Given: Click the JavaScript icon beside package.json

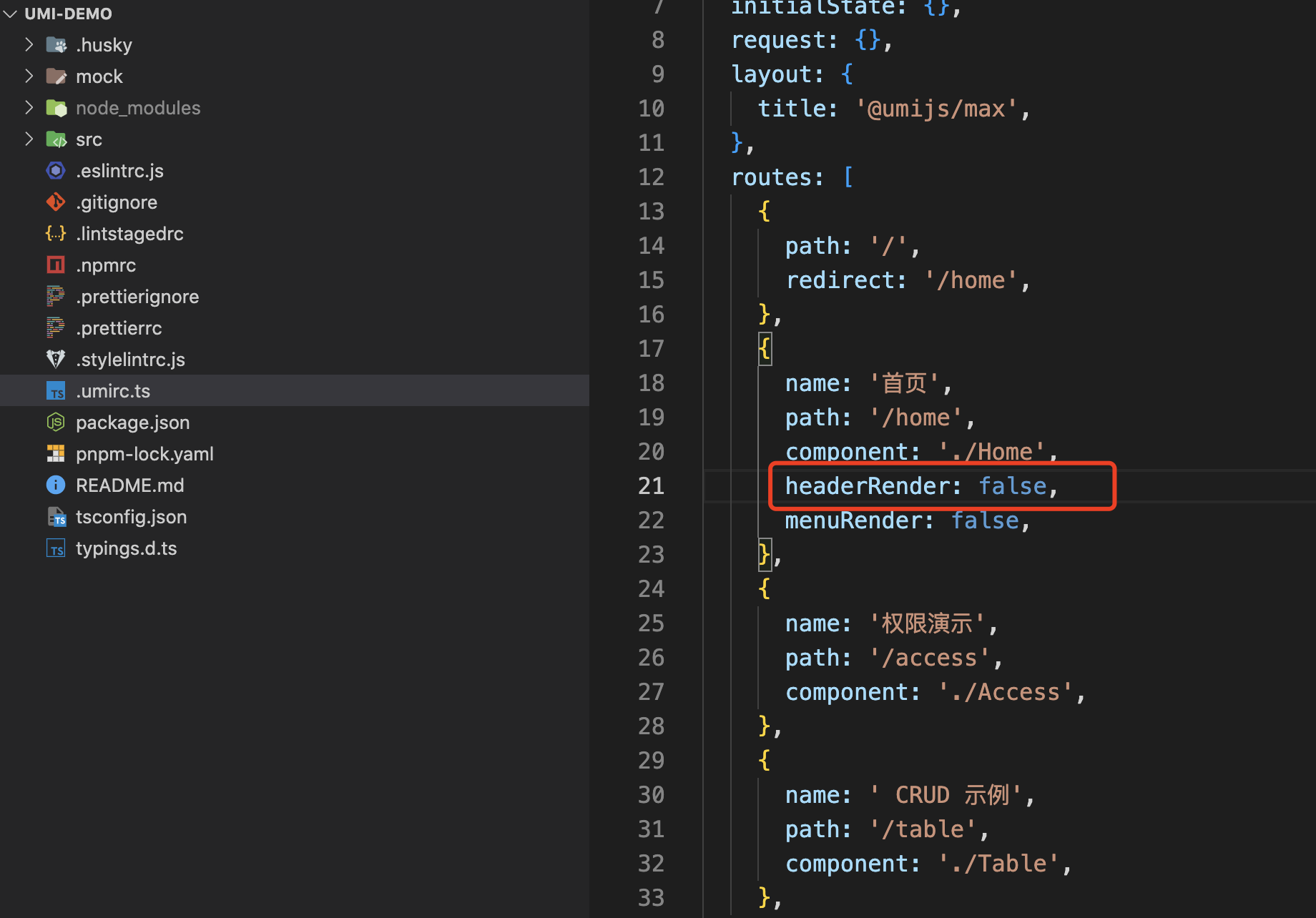Looking at the screenshot, I should (56, 422).
